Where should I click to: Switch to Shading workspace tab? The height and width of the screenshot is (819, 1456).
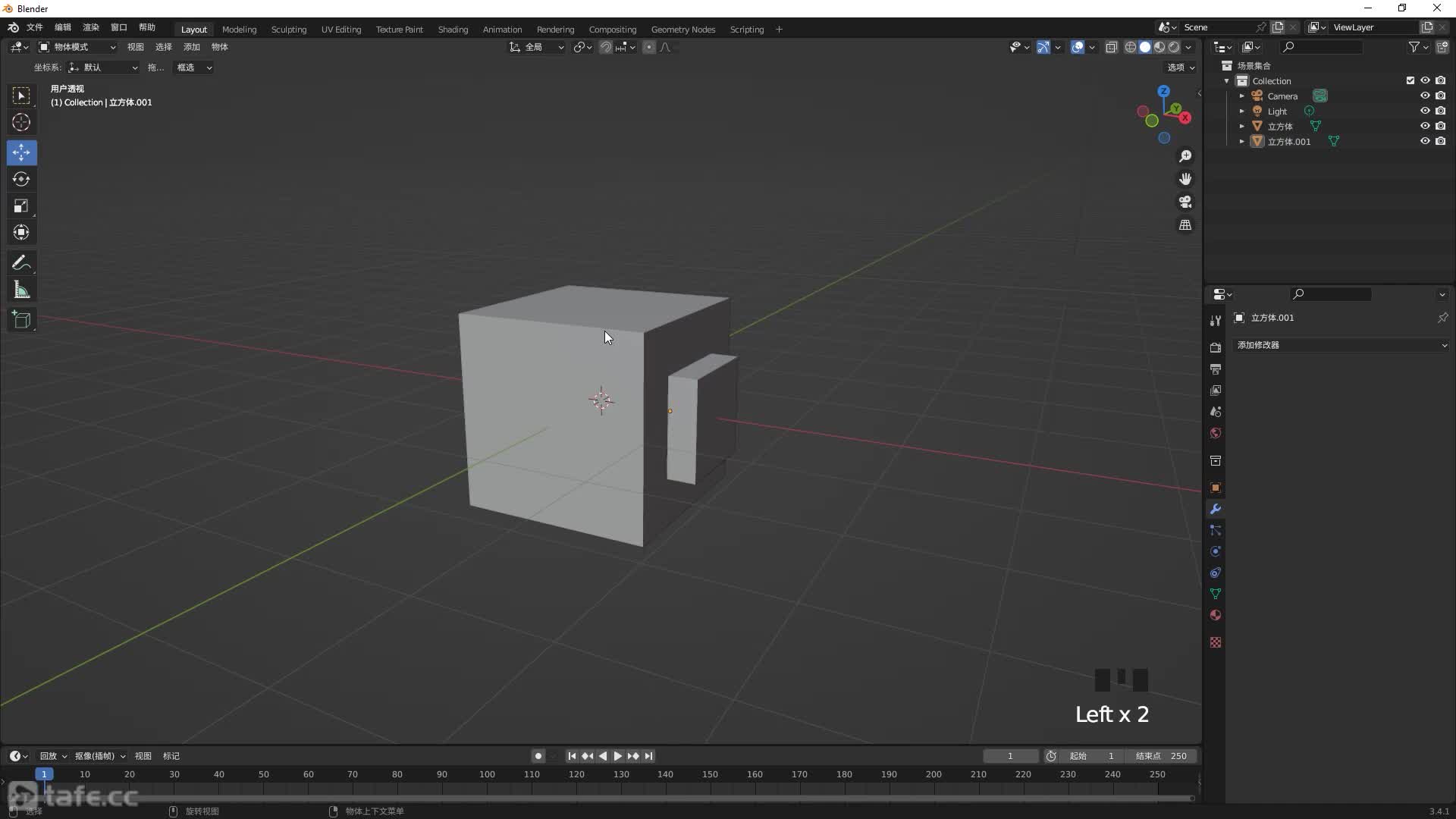[x=453, y=30]
